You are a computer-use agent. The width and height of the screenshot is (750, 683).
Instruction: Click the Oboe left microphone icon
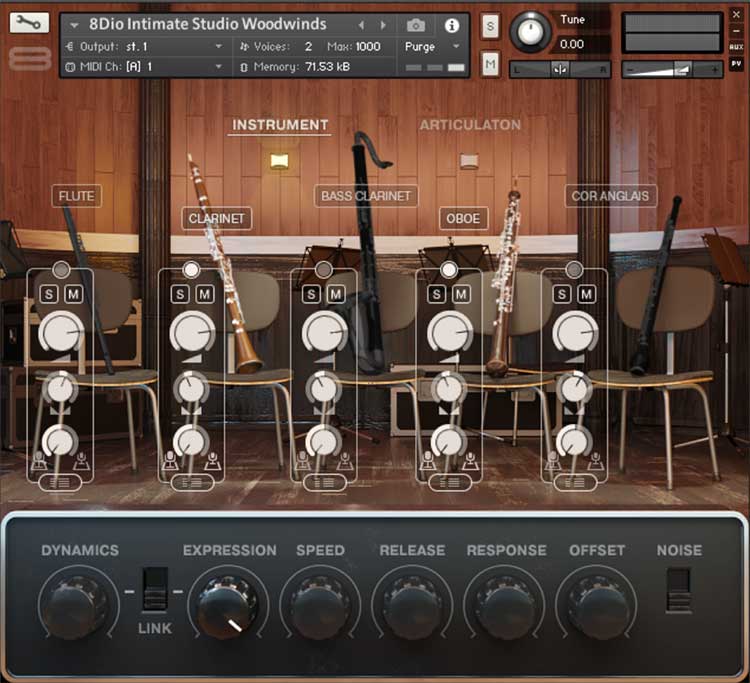click(428, 462)
